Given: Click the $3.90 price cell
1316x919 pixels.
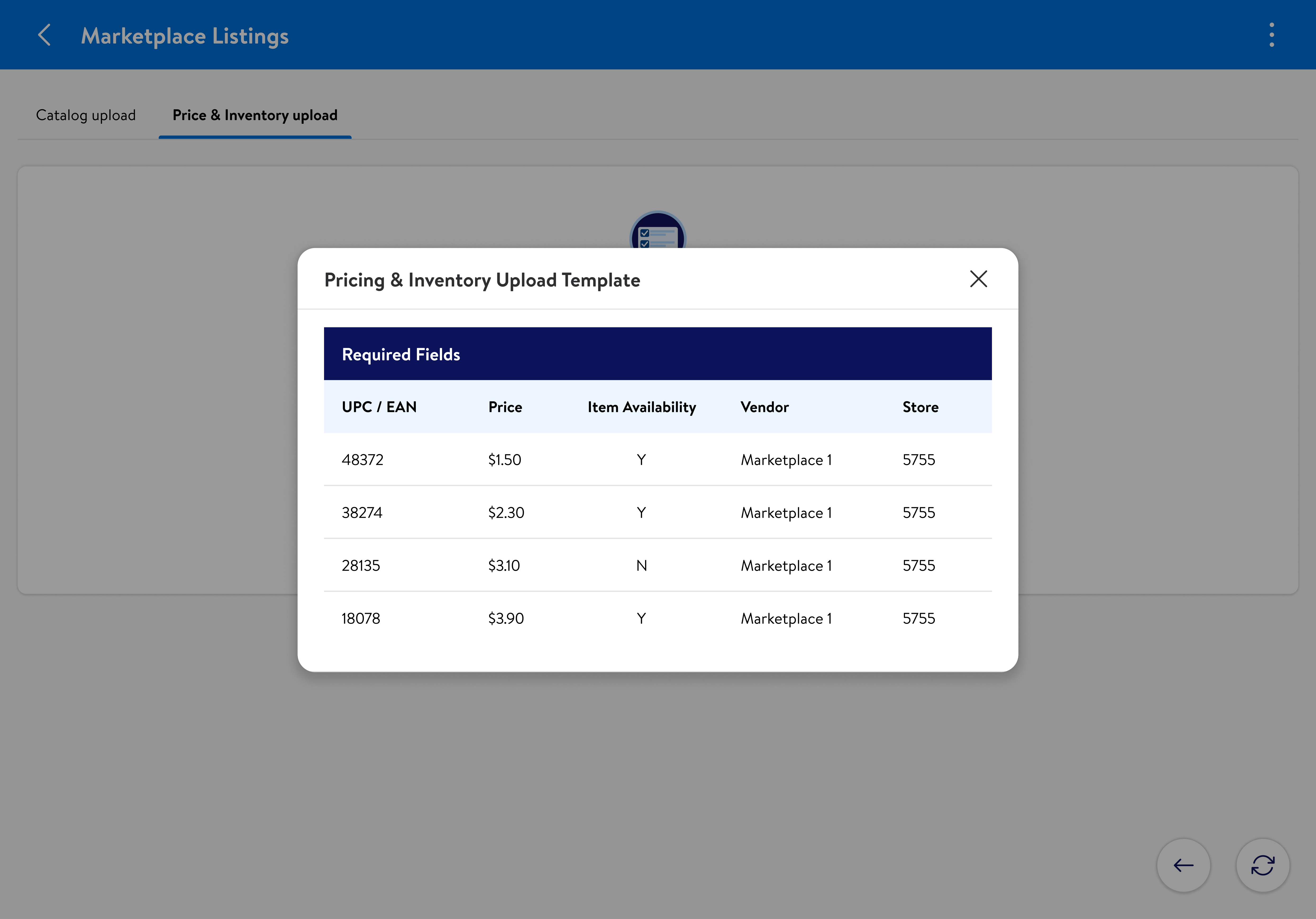Looking at the screenshot, I should (x=506, y=618).
